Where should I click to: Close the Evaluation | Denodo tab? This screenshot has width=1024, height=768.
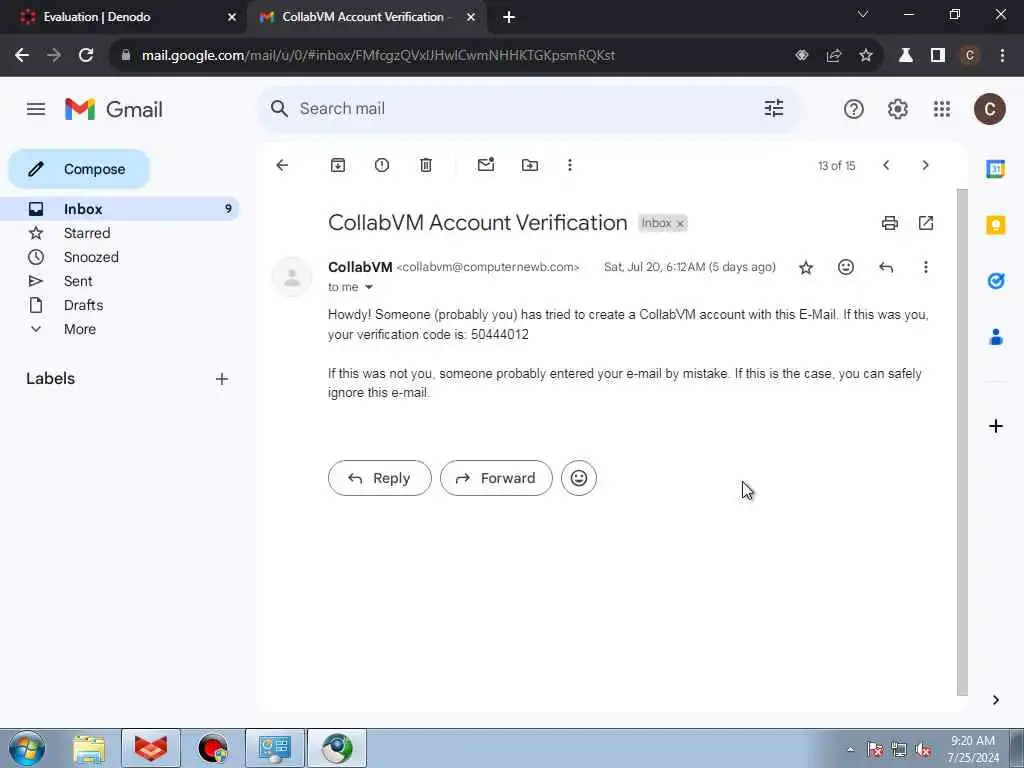[232, 18]
